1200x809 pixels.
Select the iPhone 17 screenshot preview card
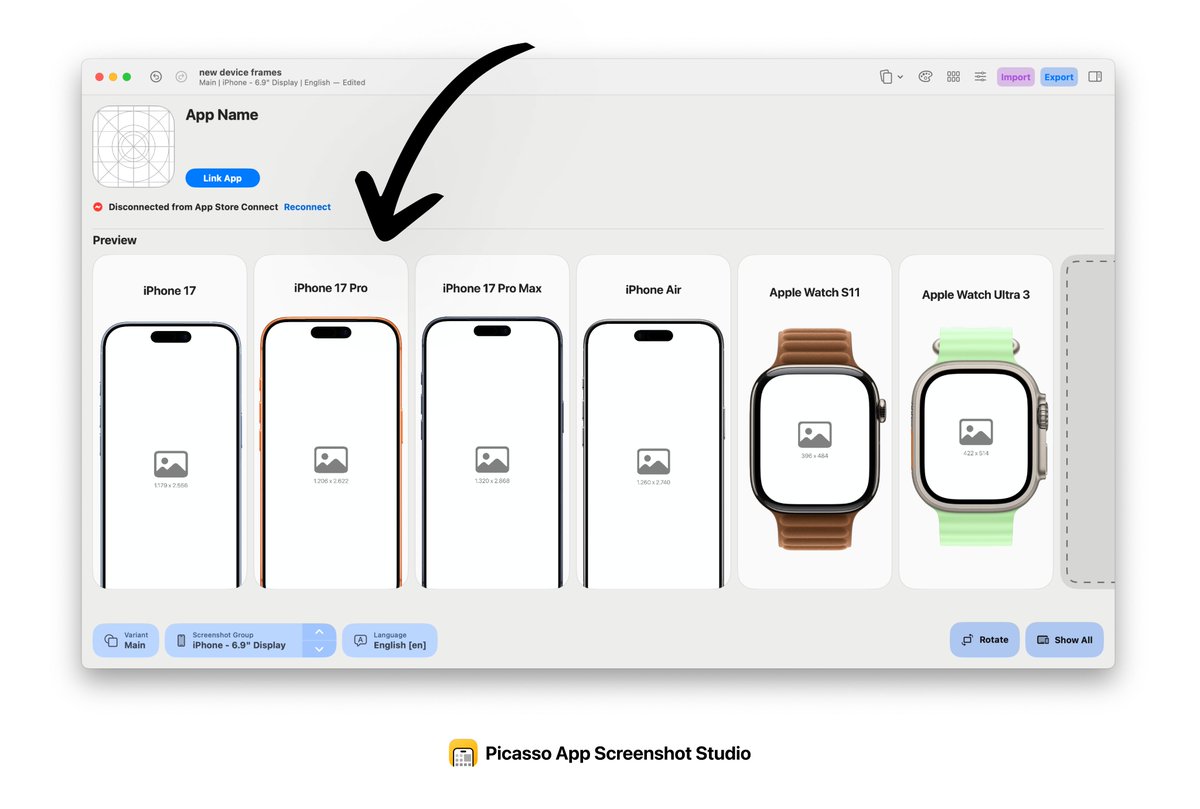coord(169,421)
